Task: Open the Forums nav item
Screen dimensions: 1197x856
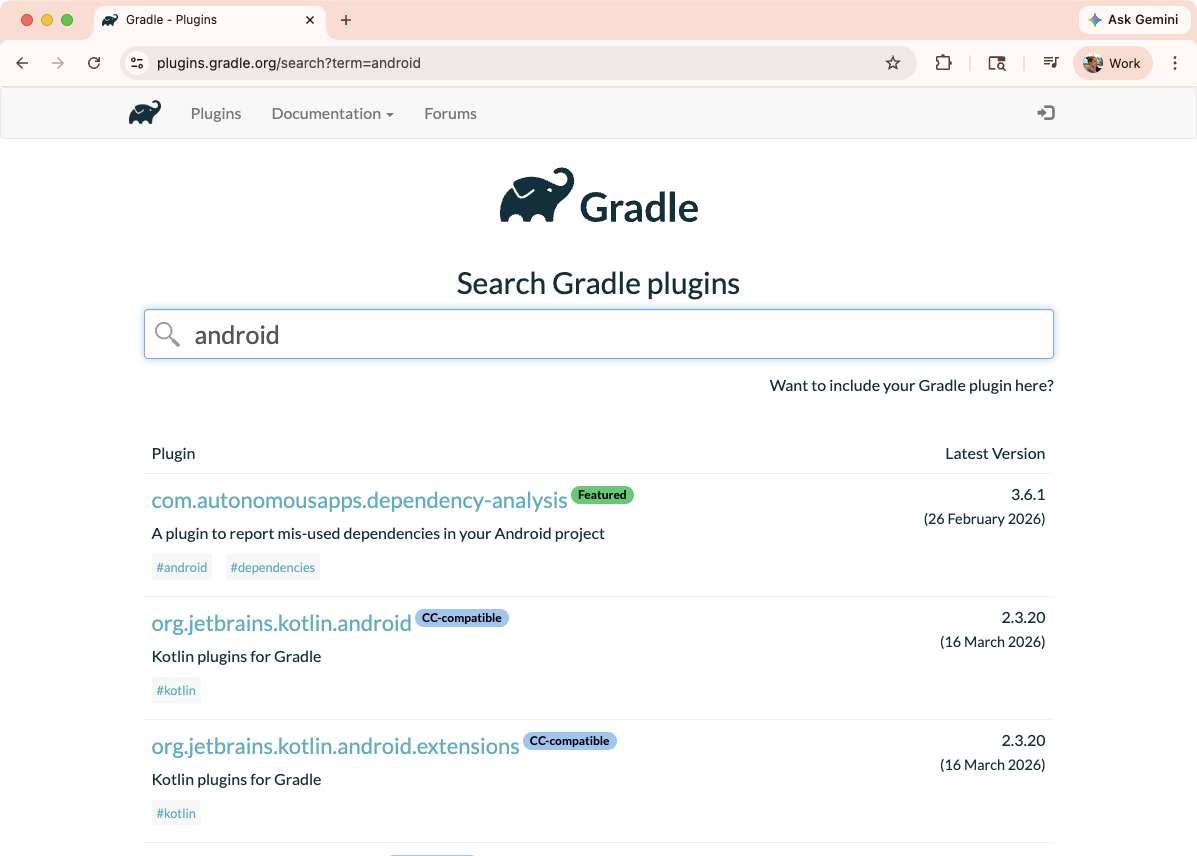Action: click(x=450, y=114)
